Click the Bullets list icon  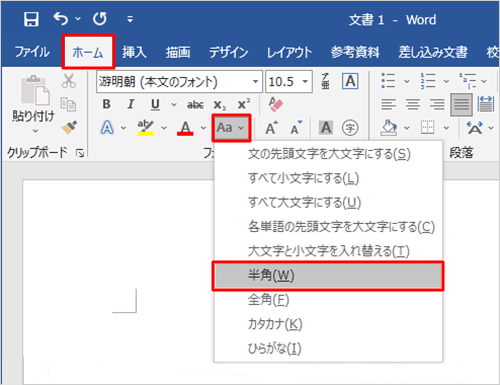tap(388, 81)
